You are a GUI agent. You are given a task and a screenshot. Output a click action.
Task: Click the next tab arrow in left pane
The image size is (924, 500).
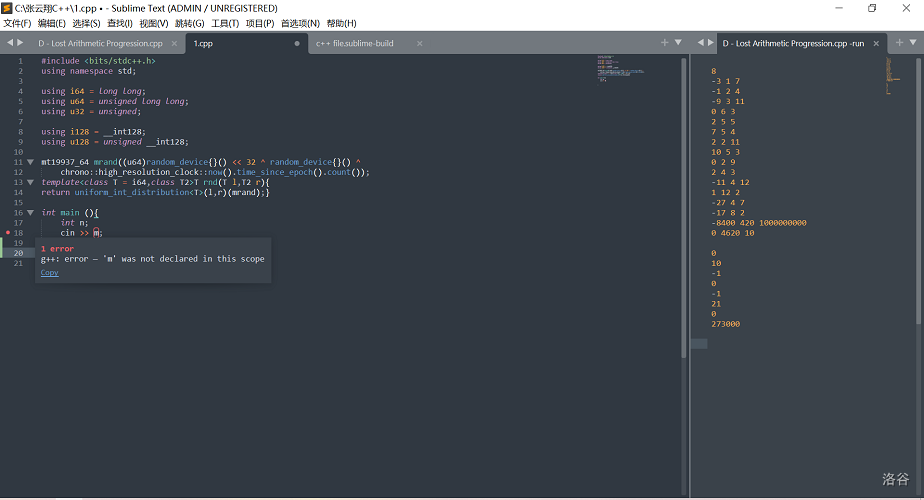(21, 43)
